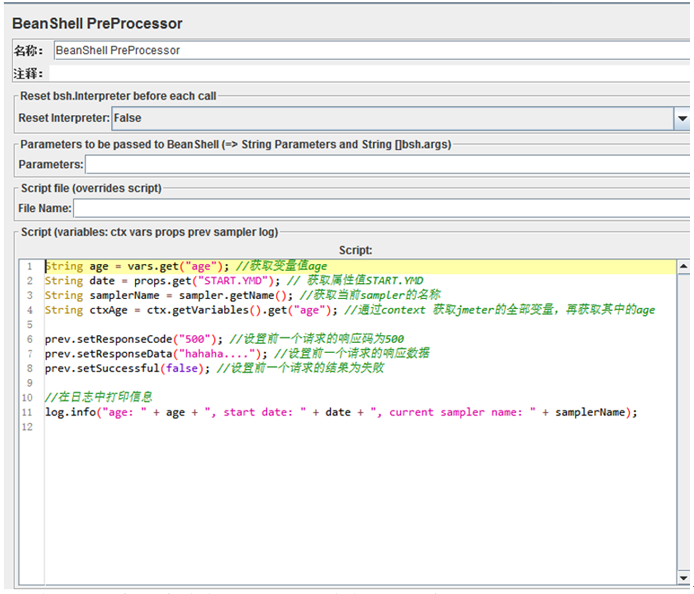The image size is (694, 594).
Task: Click the Script: label above the editor
Action: [x=355, y=250]
